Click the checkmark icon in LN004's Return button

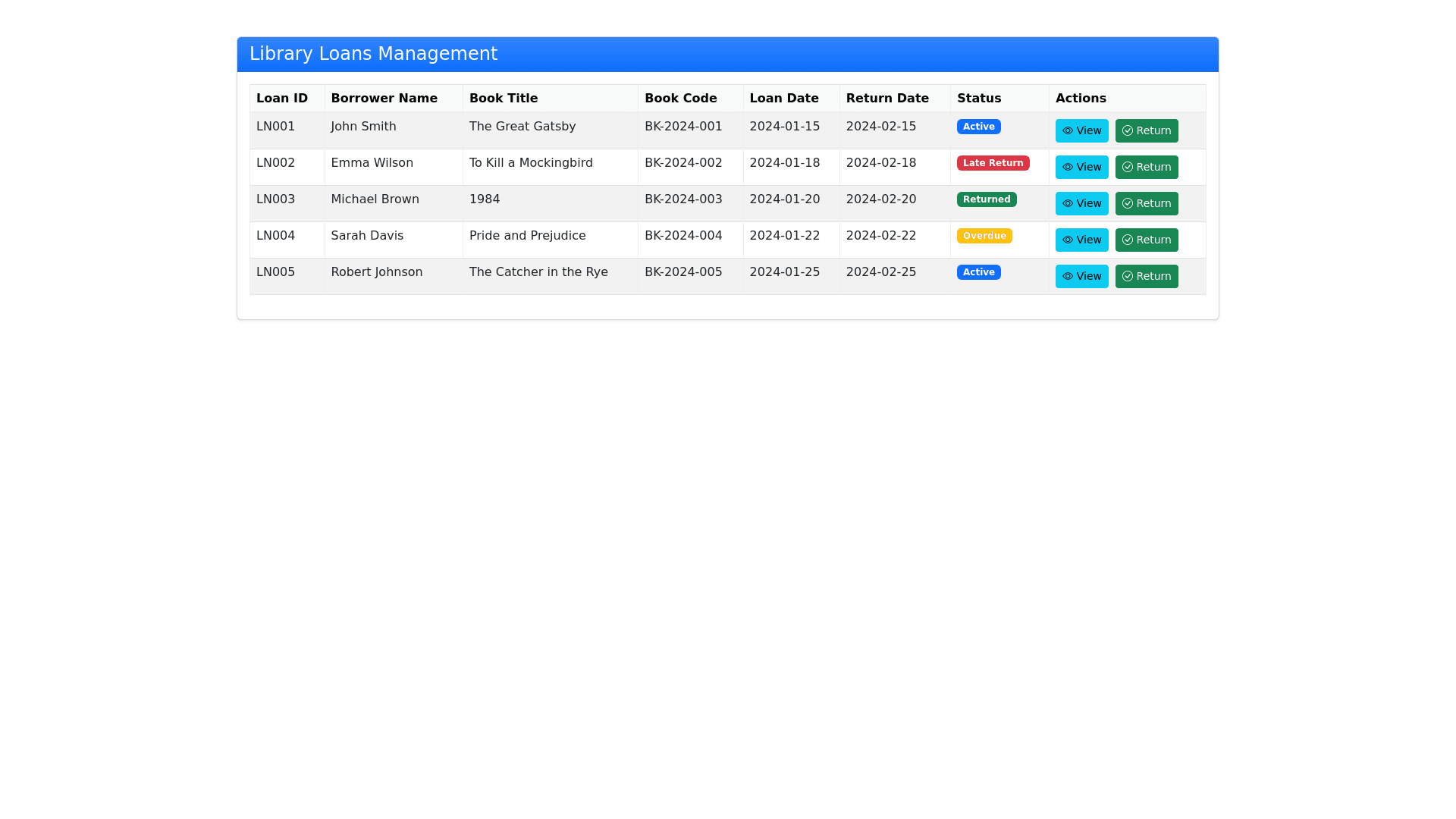pos(1128,240)
